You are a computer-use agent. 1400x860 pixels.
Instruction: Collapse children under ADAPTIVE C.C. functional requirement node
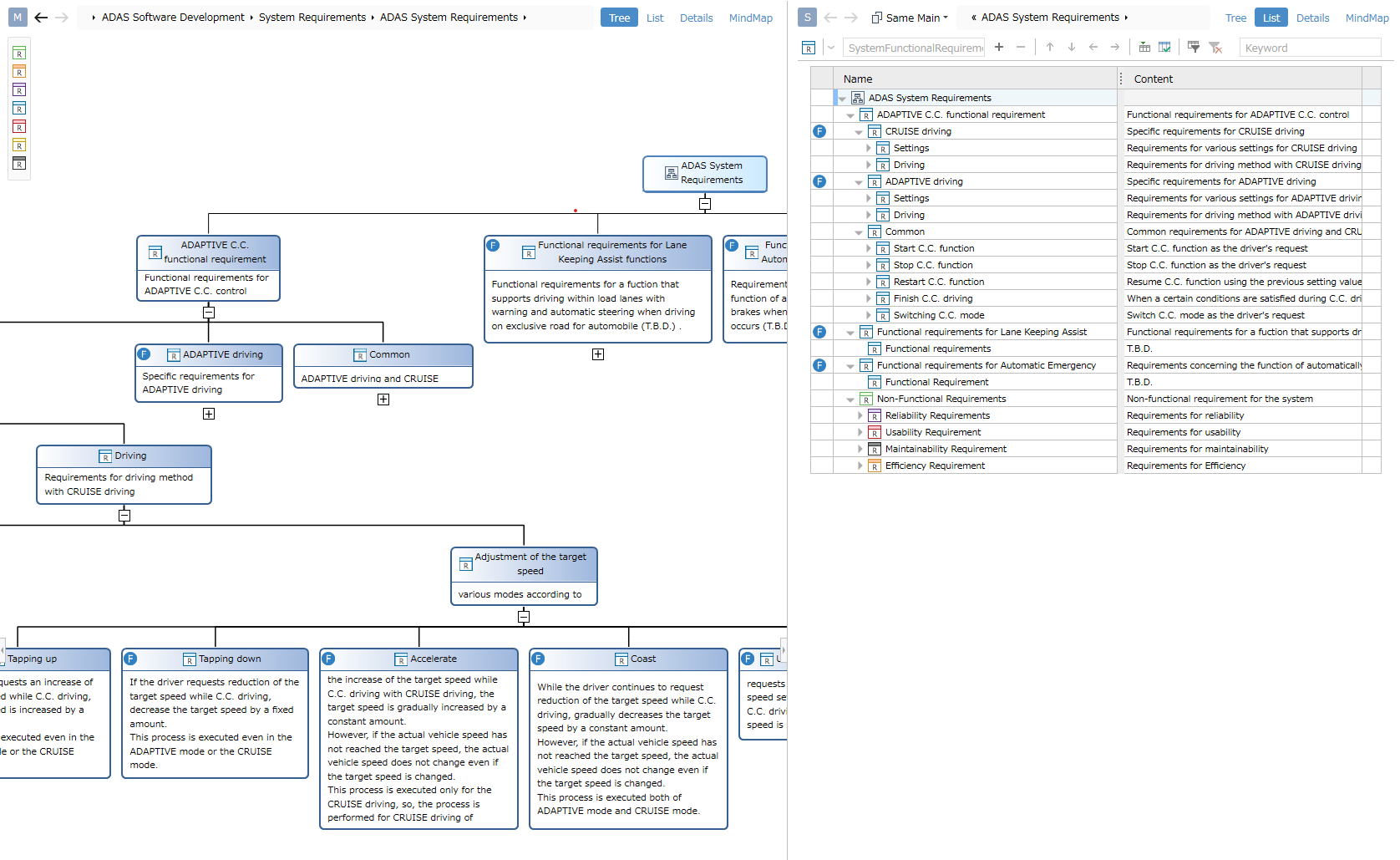(x=209, y=312)
